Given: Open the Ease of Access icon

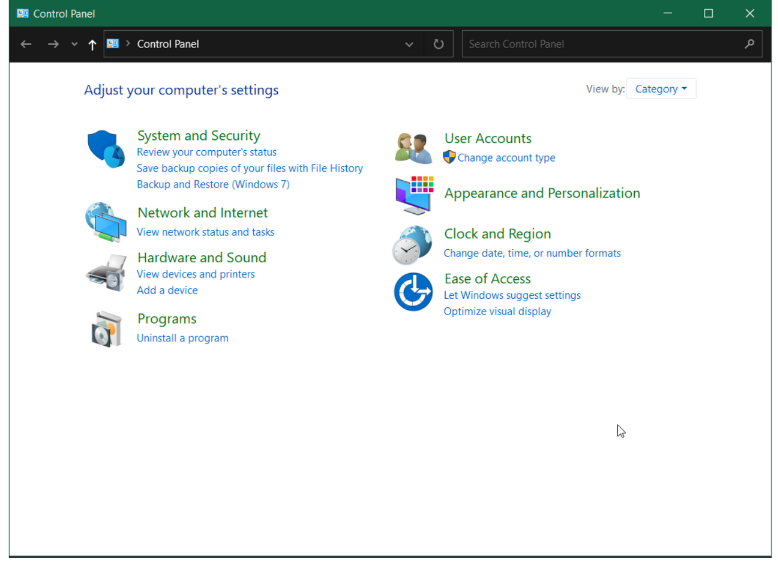Looking at the screenshot, I should pyautogui.click(x=413, y=292).
